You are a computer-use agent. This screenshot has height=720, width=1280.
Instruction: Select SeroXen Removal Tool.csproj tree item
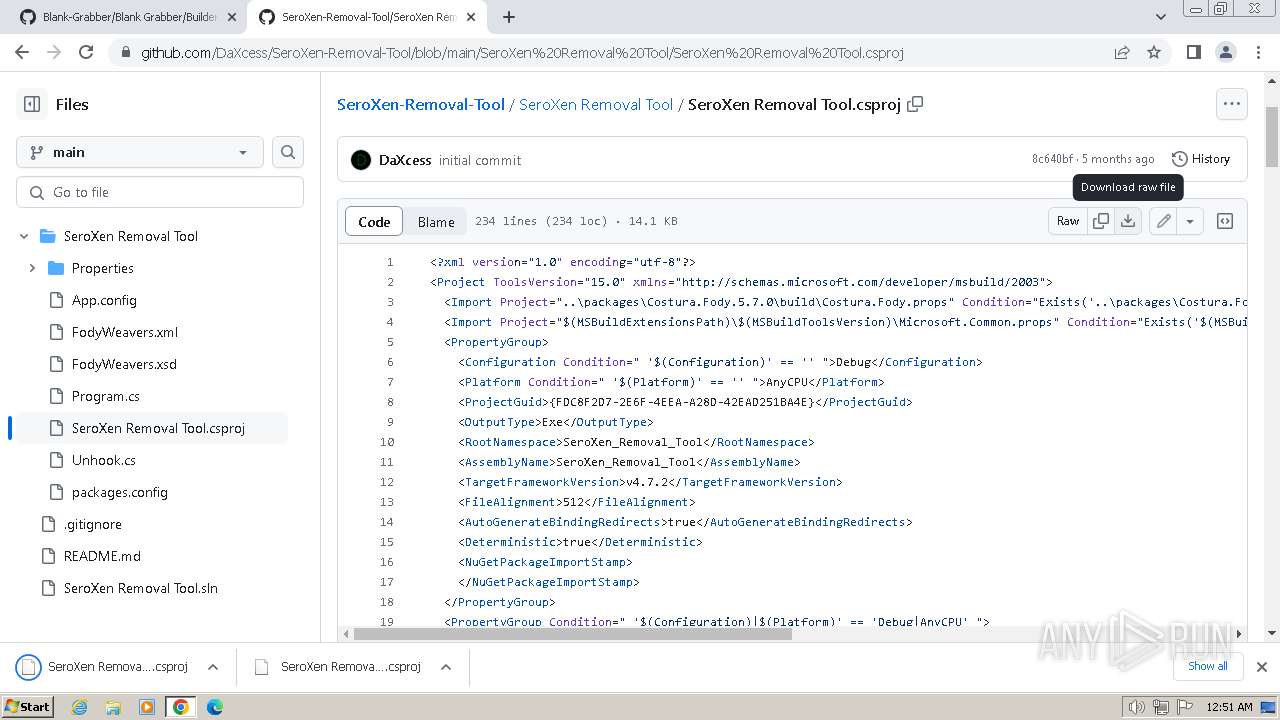tap(150, 428)
